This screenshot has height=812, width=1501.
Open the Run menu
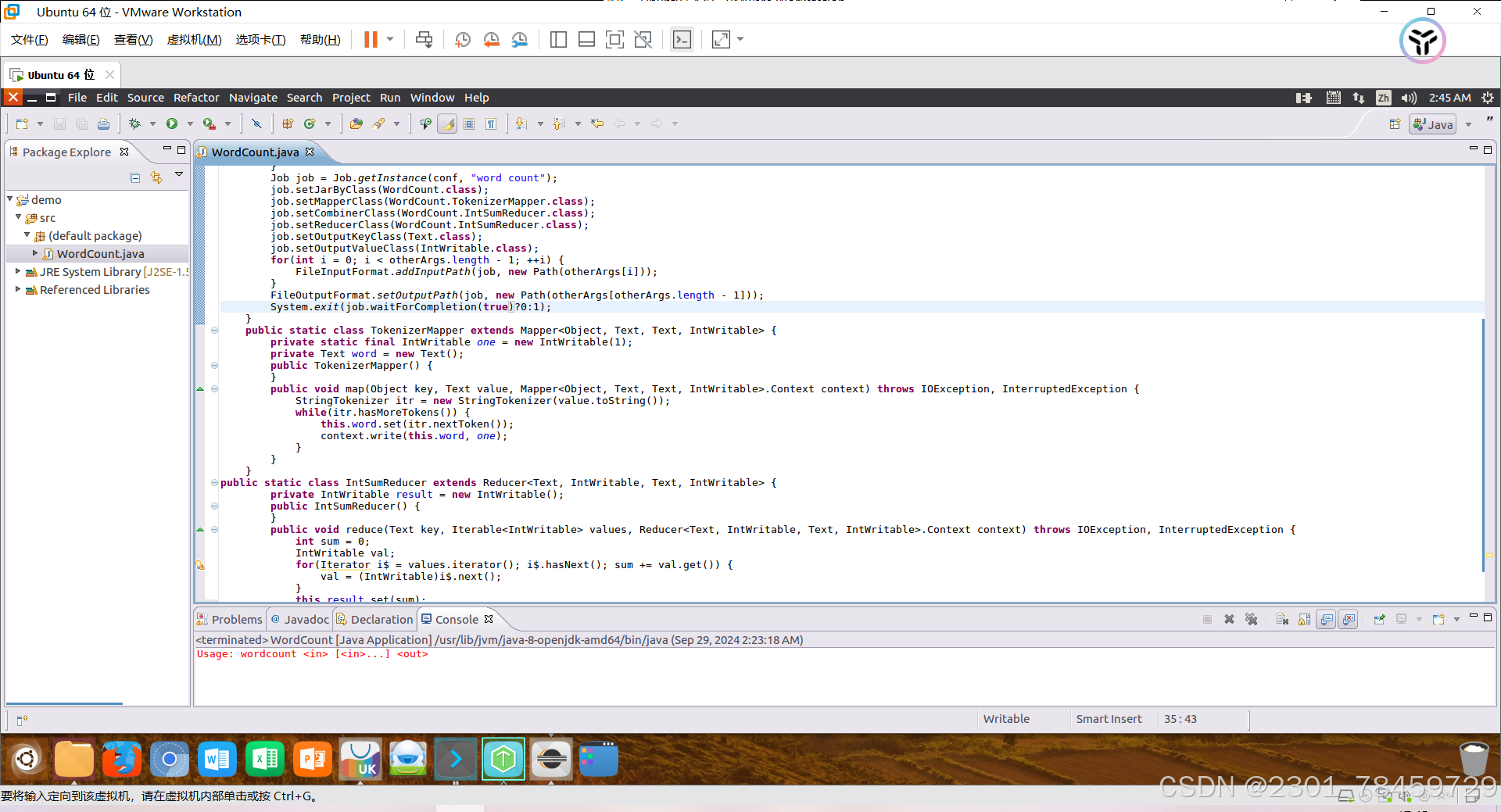(389, 98)
